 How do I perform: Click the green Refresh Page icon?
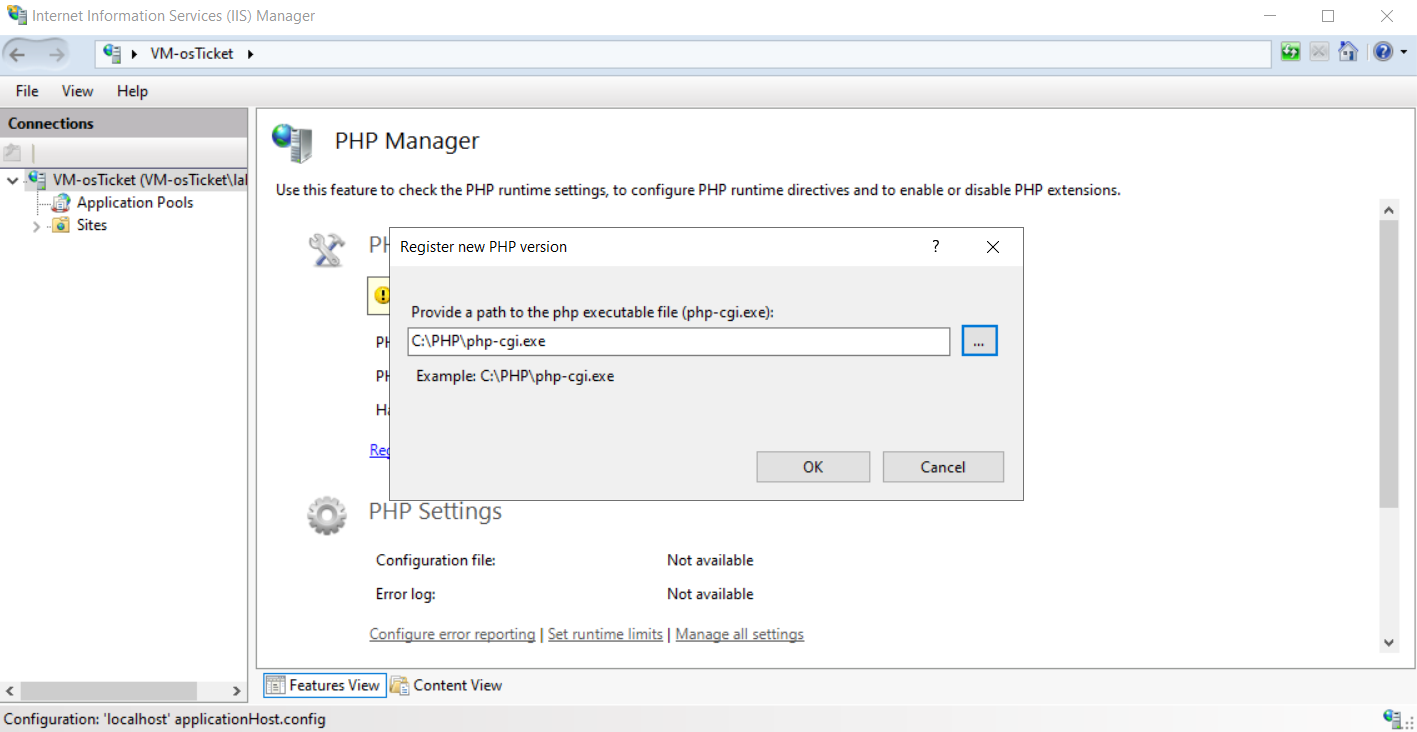(x=1291, y=52)
